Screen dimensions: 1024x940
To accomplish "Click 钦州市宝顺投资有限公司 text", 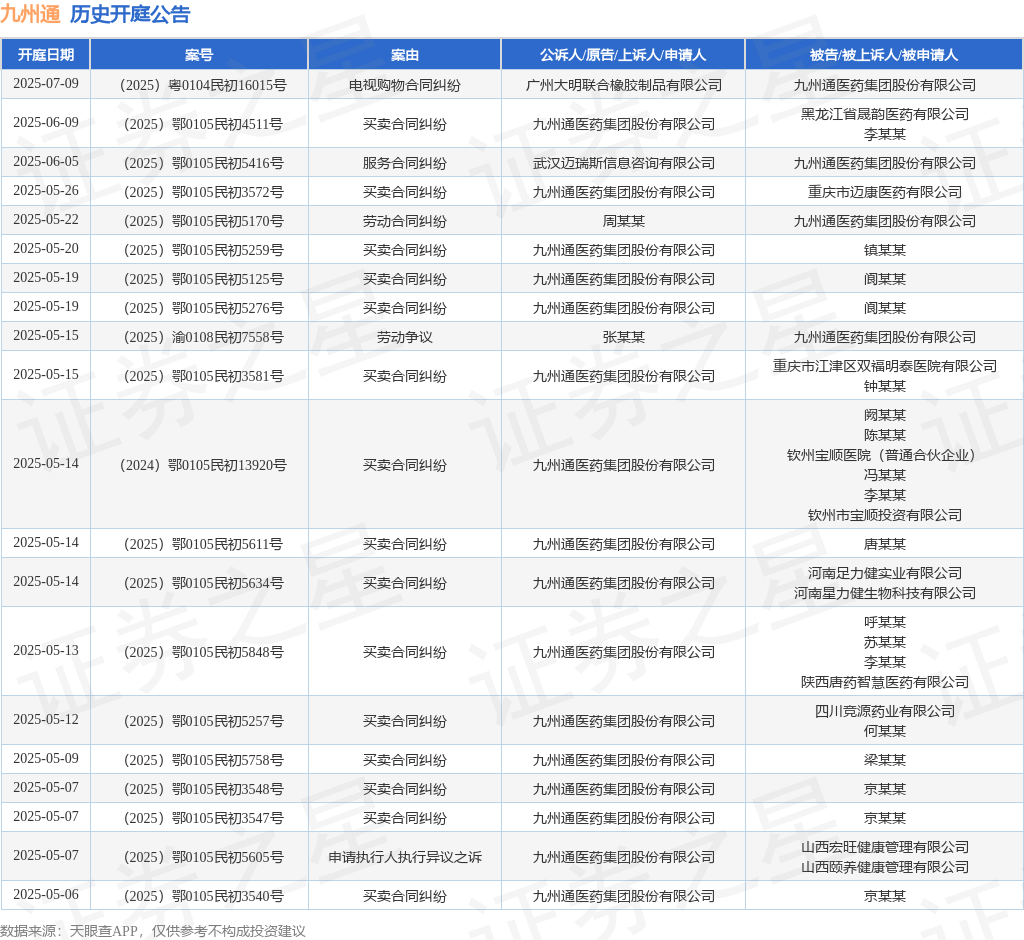I will pyautogui.click(x=884, y=515).
